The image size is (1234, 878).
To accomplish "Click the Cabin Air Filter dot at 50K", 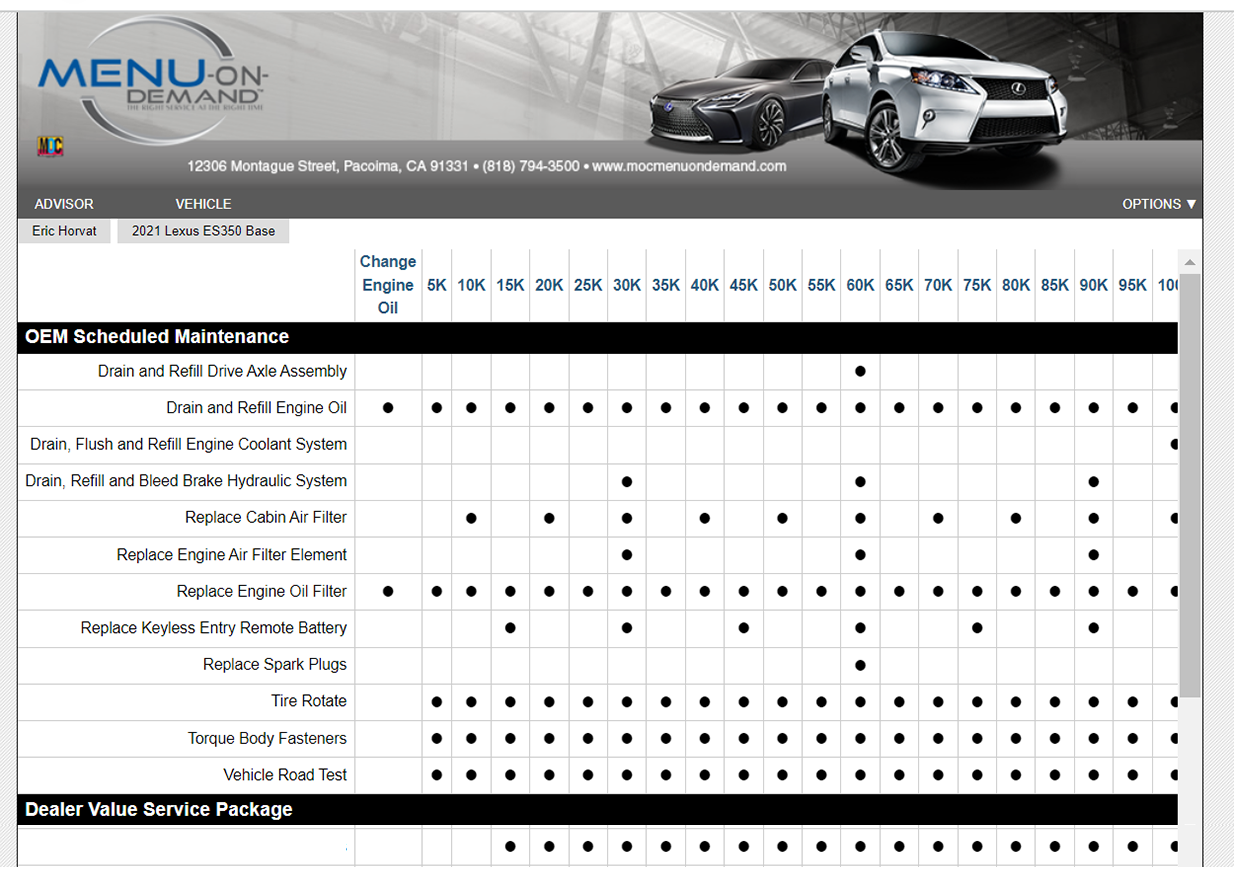I will [x=783, y=518].
